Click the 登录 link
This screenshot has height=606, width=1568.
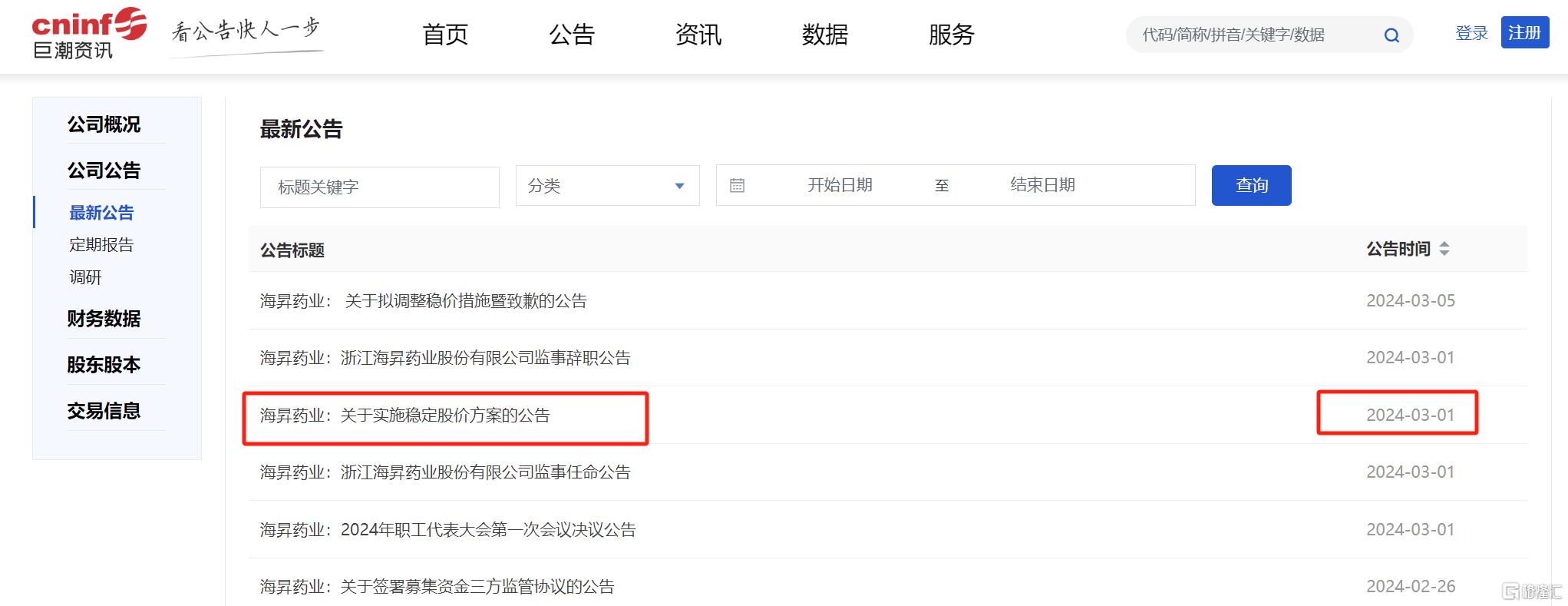click(1471, 33)
